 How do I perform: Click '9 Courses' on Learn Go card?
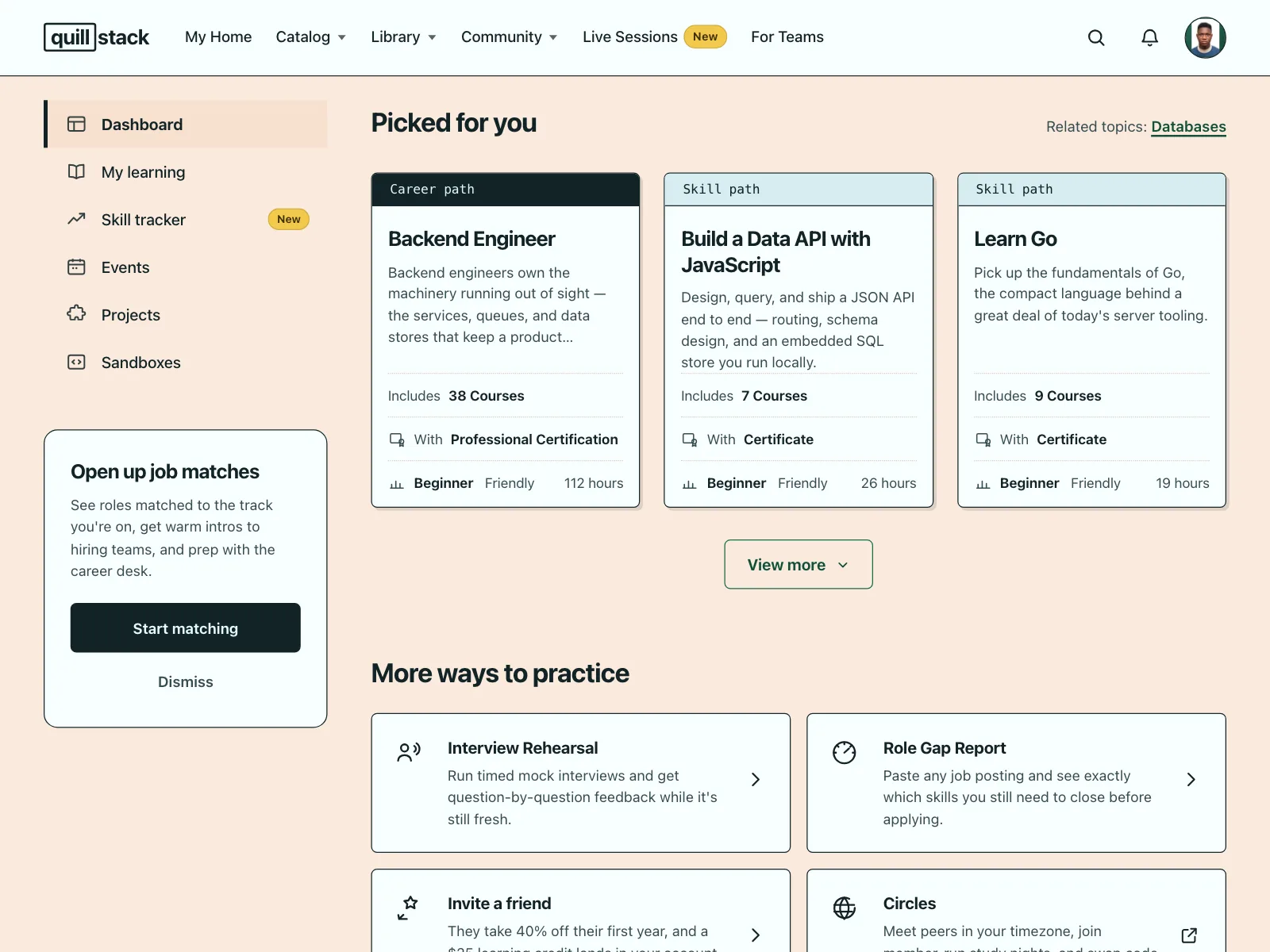tap(1068, 396)
